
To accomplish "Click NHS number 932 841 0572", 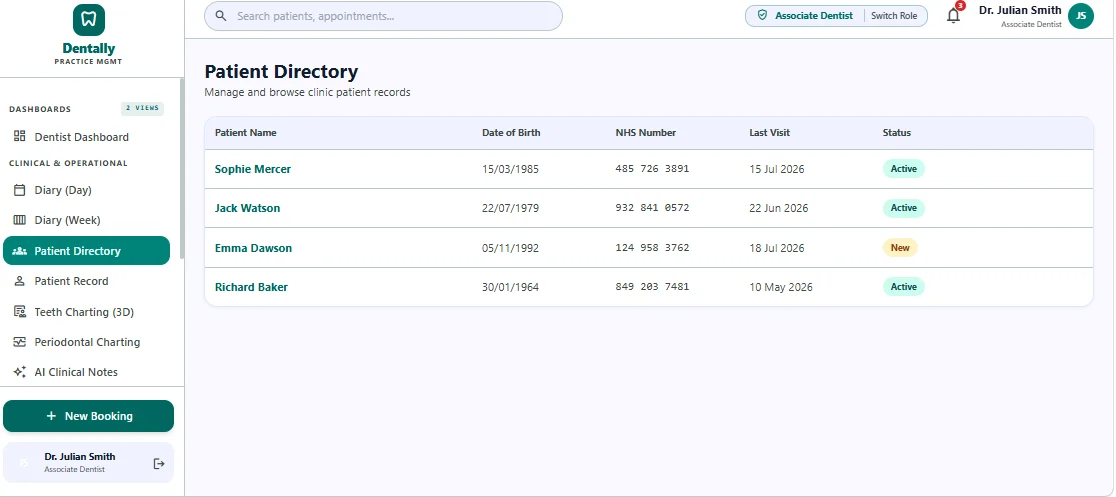I will point(652,208).
